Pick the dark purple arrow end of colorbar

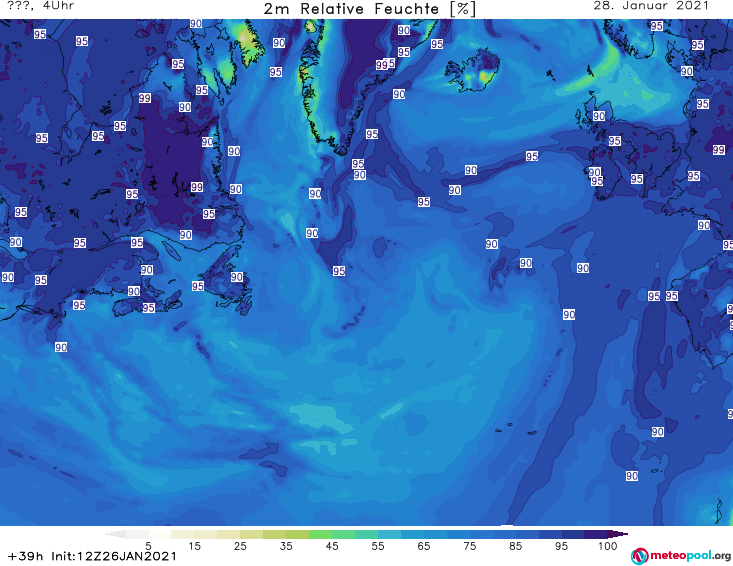point(618,534)
